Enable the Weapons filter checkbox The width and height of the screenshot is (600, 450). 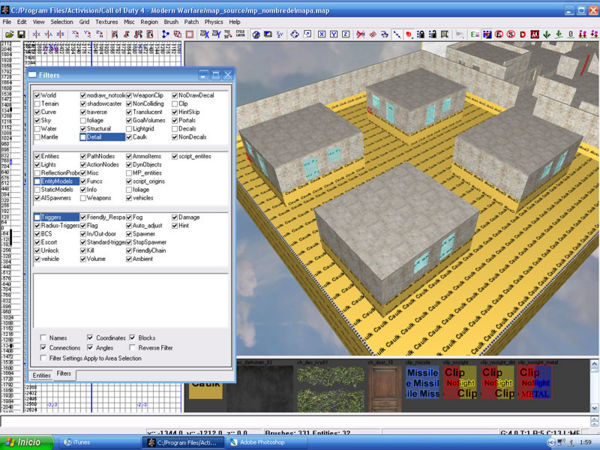pos(83,198)
